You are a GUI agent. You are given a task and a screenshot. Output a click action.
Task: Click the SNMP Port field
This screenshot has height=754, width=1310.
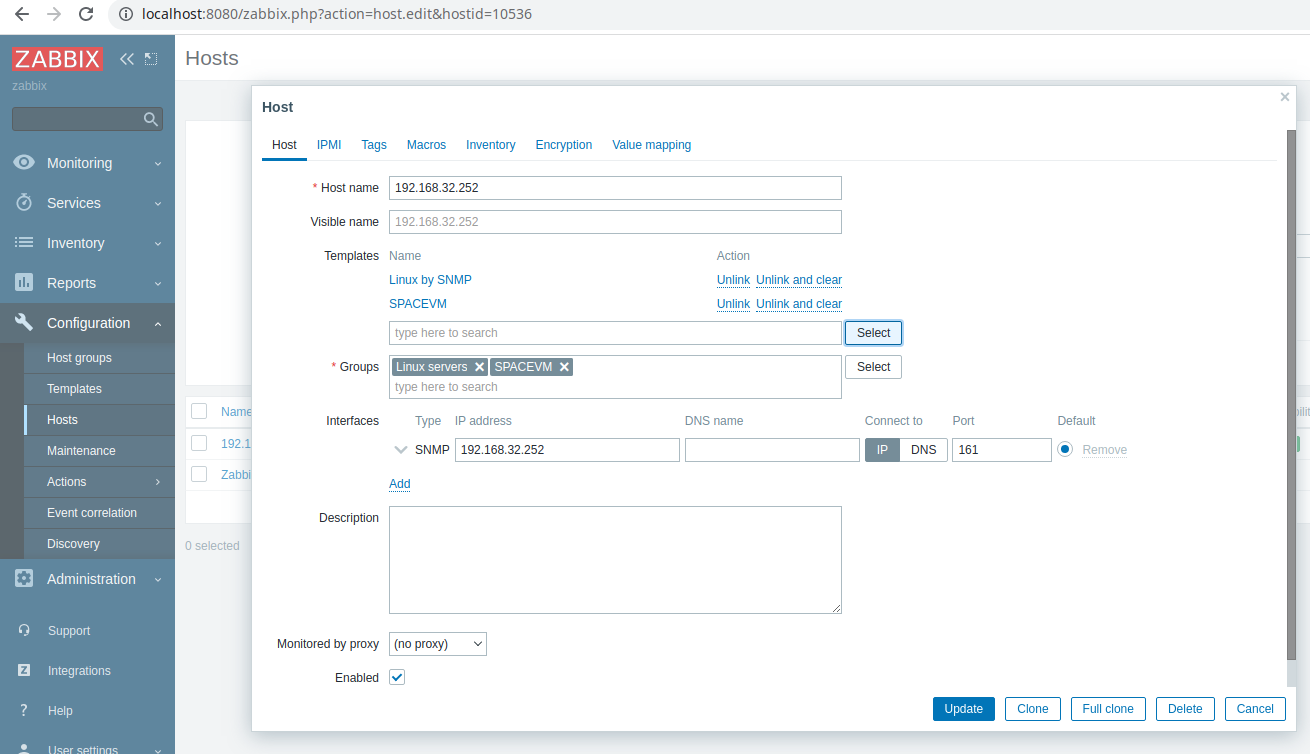coord(1002,450)
